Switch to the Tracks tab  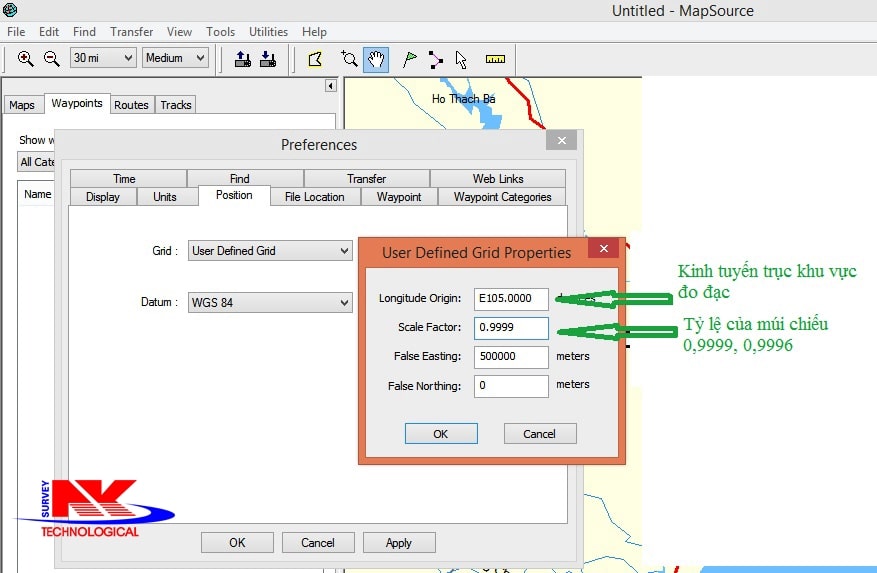coord(176,105)
